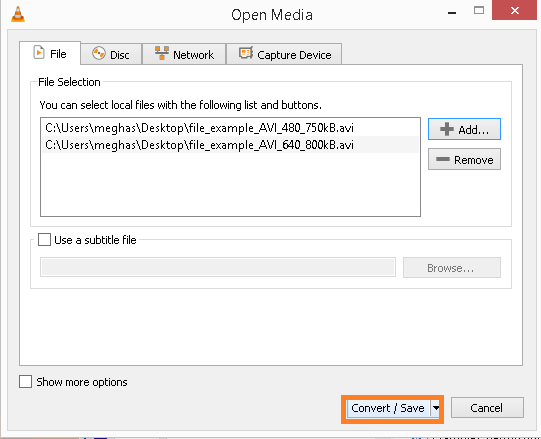
Task: Enable the Use a subtitle file checkbox
Action: pyautogui.click(x=44, y=240)
